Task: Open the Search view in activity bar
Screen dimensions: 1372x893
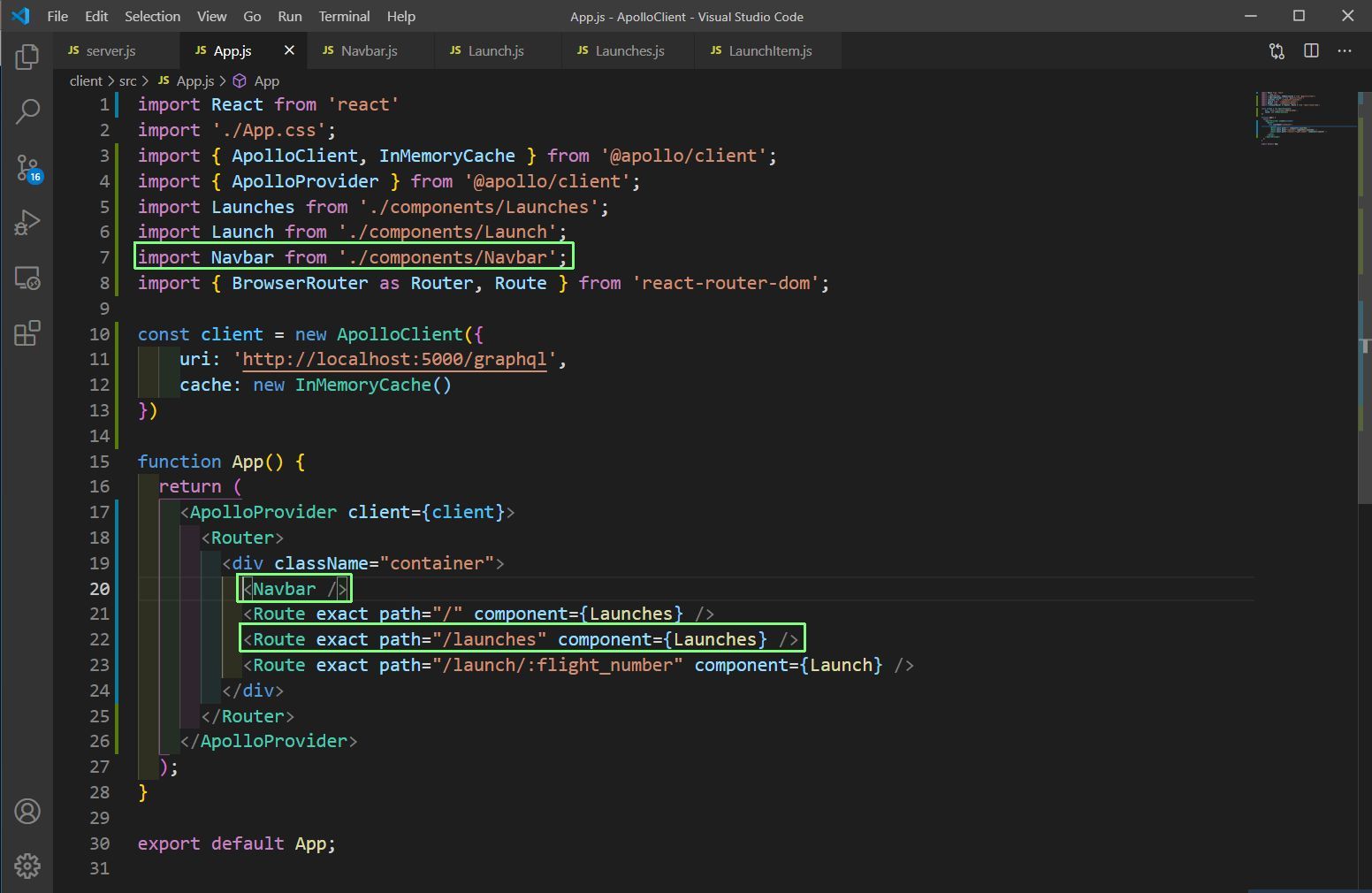Action: 27,111
